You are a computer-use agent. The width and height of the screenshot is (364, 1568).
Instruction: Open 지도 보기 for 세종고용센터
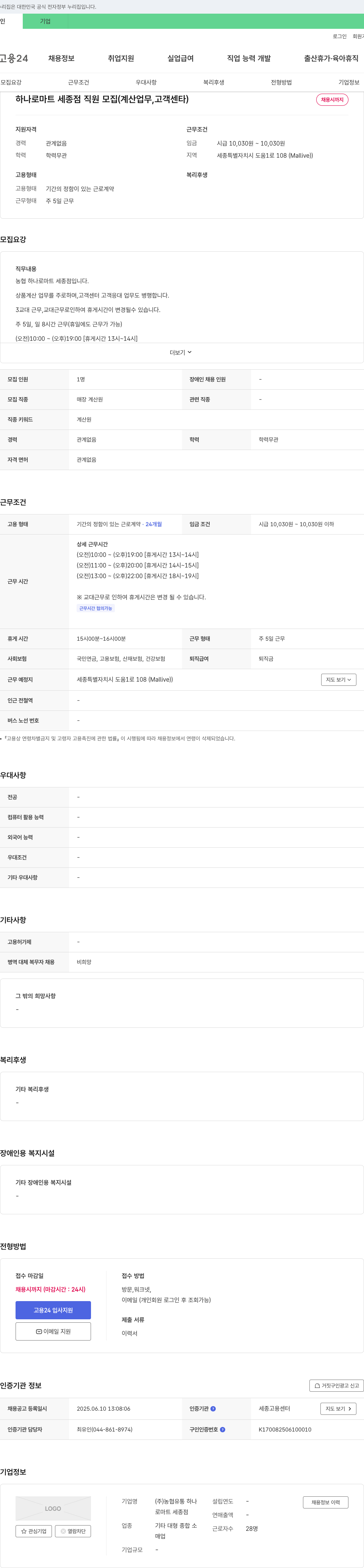(339, 1408)
